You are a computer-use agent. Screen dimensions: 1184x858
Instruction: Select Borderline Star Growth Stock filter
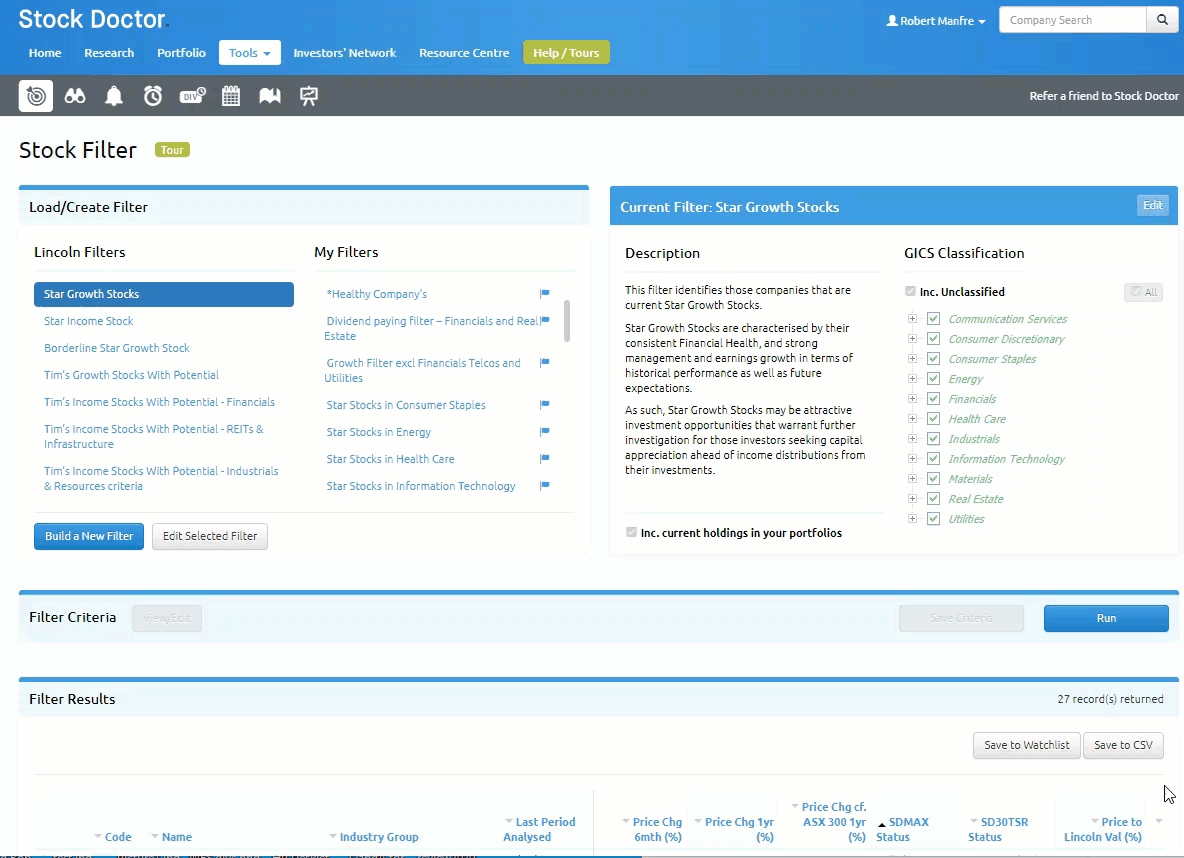[117, 348]
